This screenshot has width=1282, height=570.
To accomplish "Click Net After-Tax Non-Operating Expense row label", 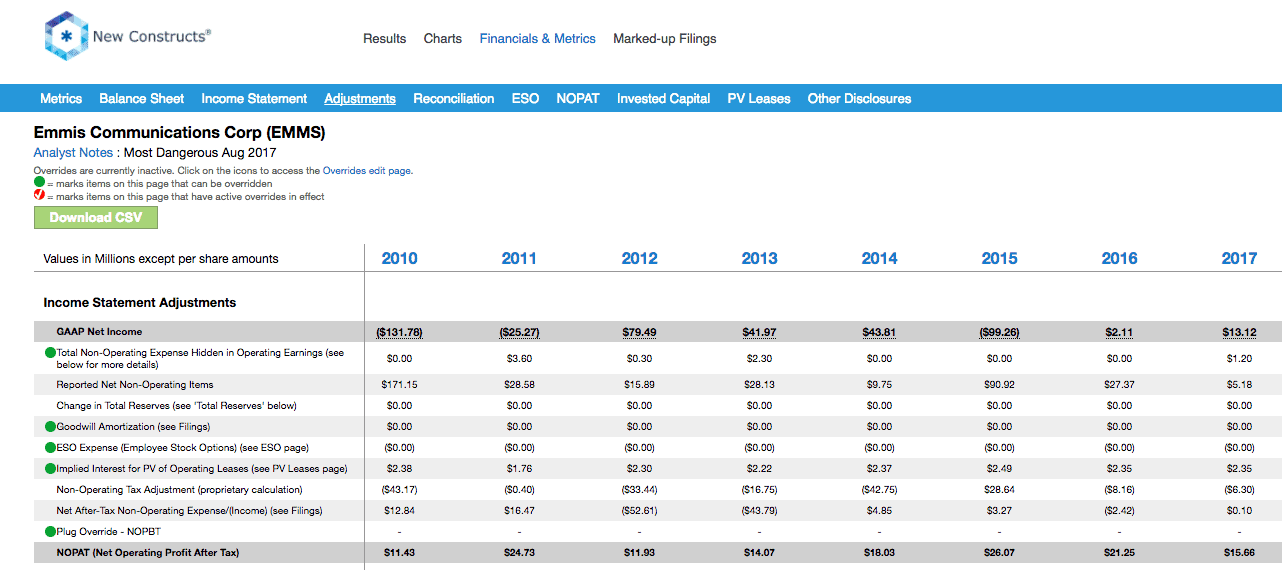I will (190, 511).
